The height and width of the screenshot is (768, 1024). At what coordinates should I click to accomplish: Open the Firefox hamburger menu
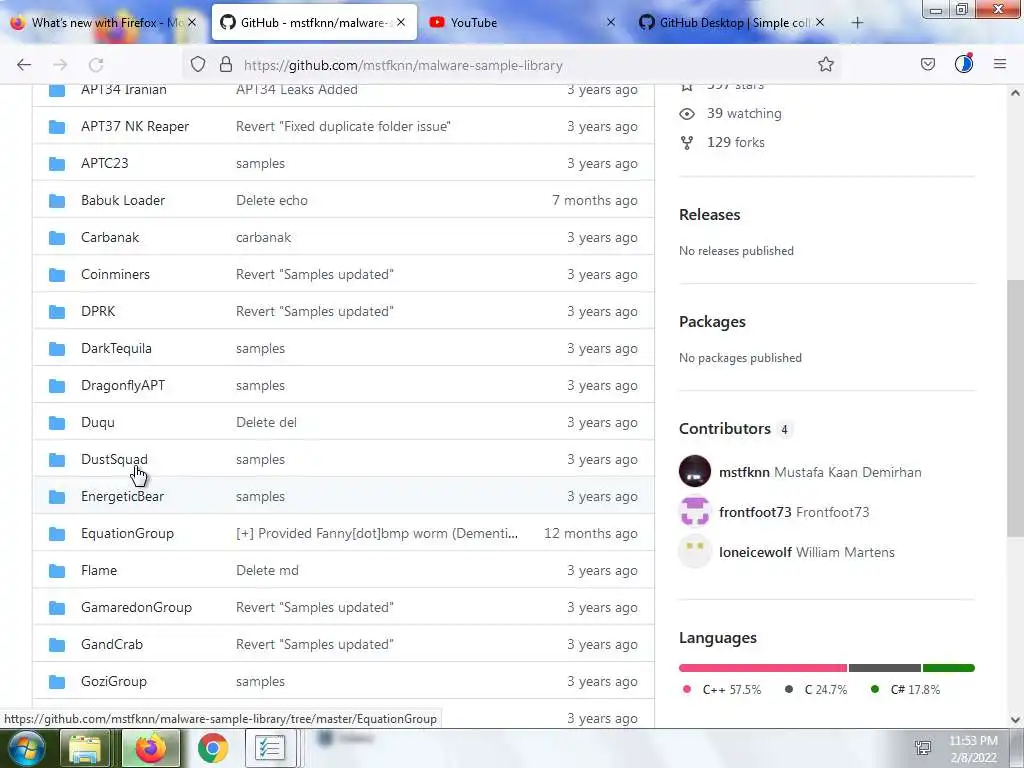tap(1000, 64)
